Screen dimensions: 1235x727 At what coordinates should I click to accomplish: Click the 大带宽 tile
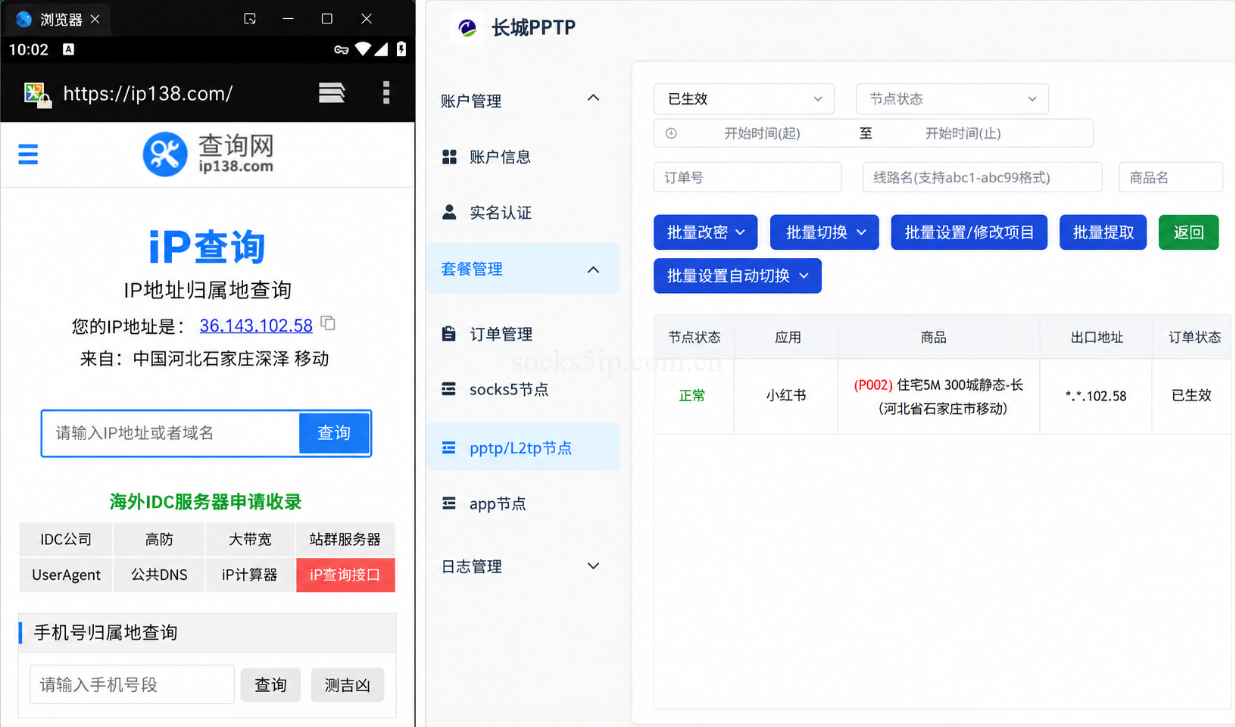[x=250, y=539]
